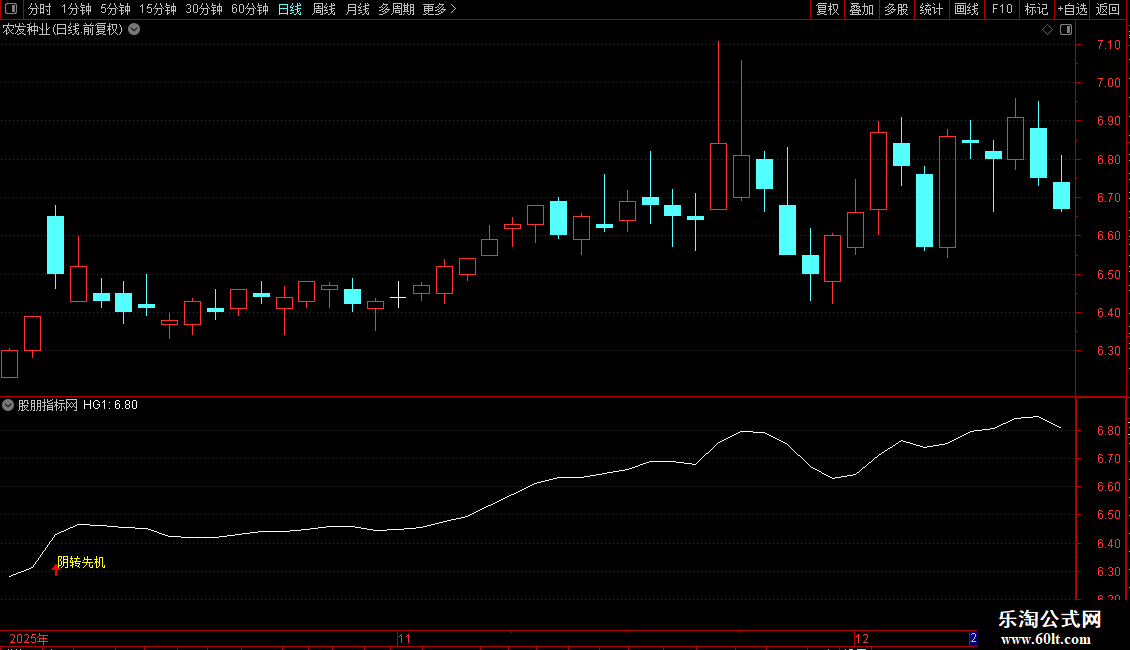Click the diamond icon above the chart
1130x650 pixels.
[1047, 30]
